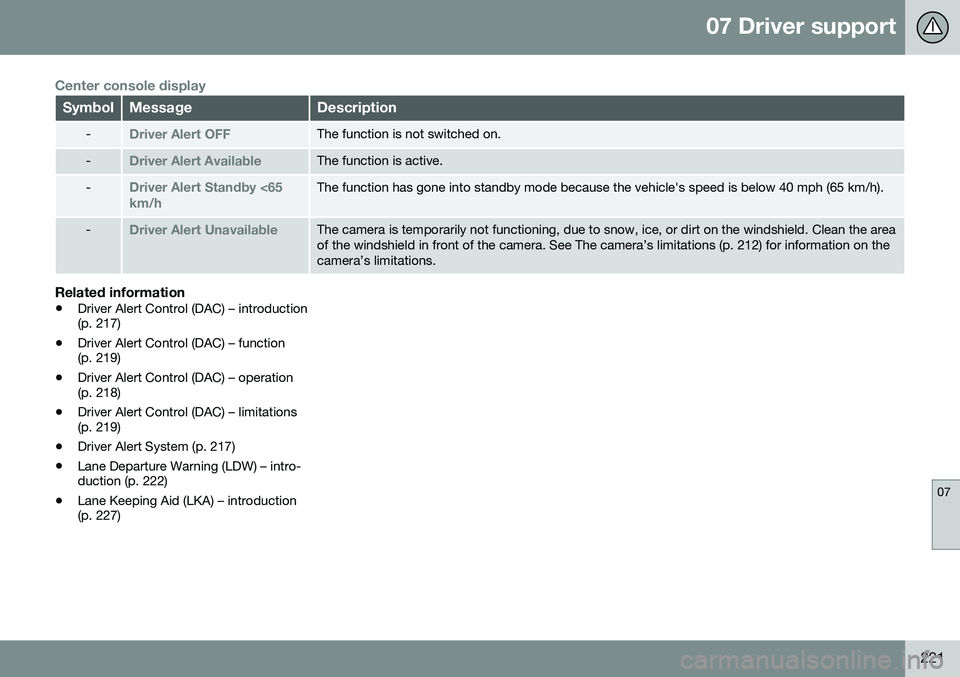The height and width of the screenshot is (677, 960).
Task: Click the standby mode speed description text
Action: point(600,187)
